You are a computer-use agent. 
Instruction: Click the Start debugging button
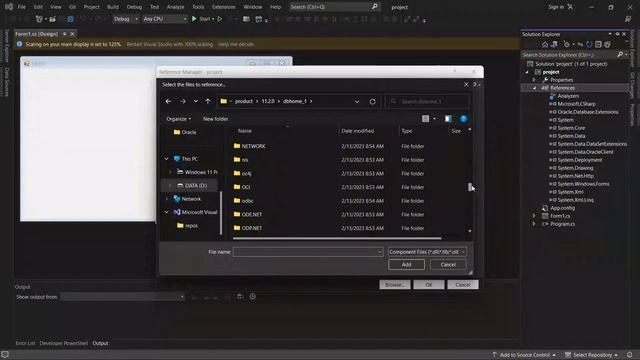202,19
